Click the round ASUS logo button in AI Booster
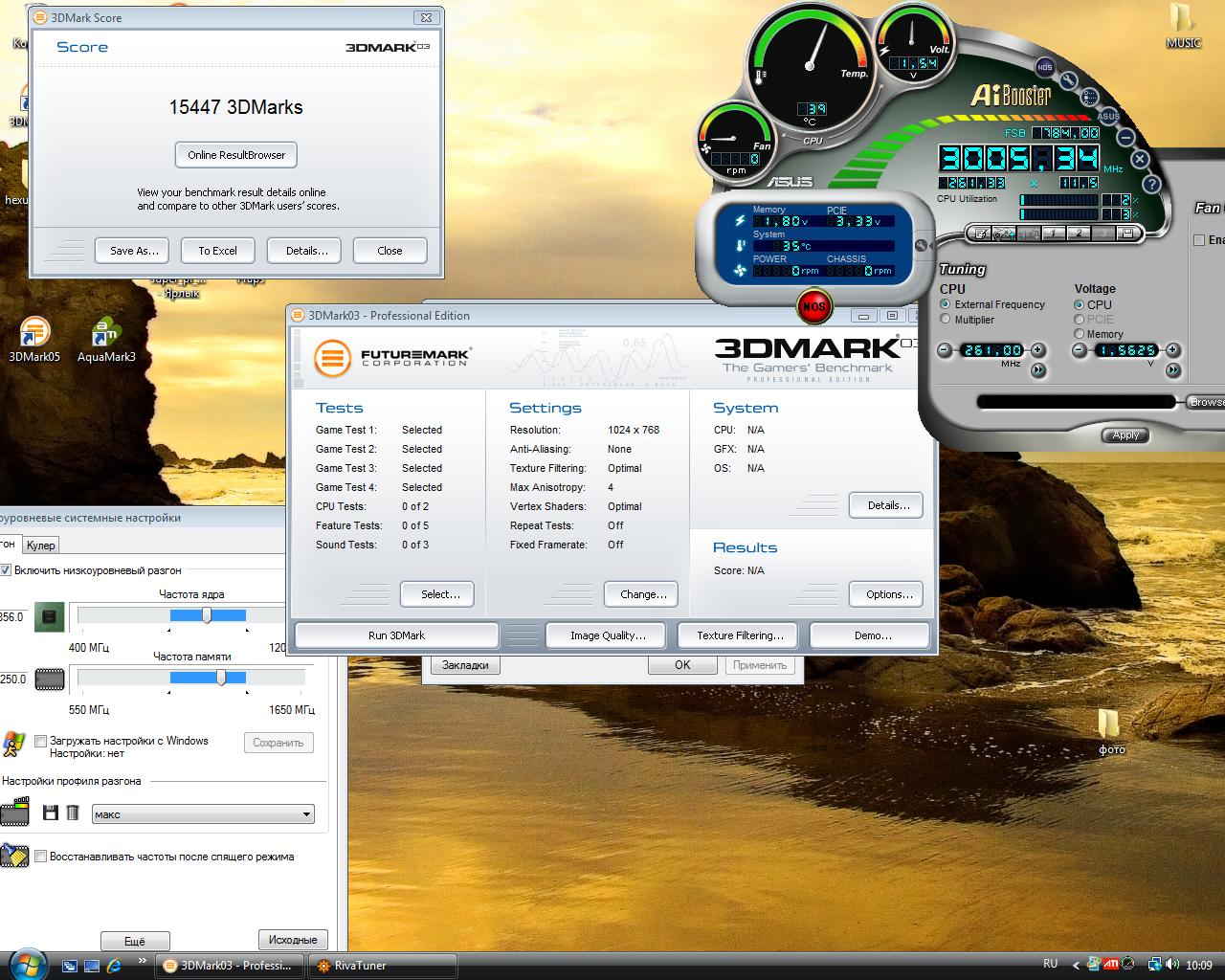 point(1108,116)
